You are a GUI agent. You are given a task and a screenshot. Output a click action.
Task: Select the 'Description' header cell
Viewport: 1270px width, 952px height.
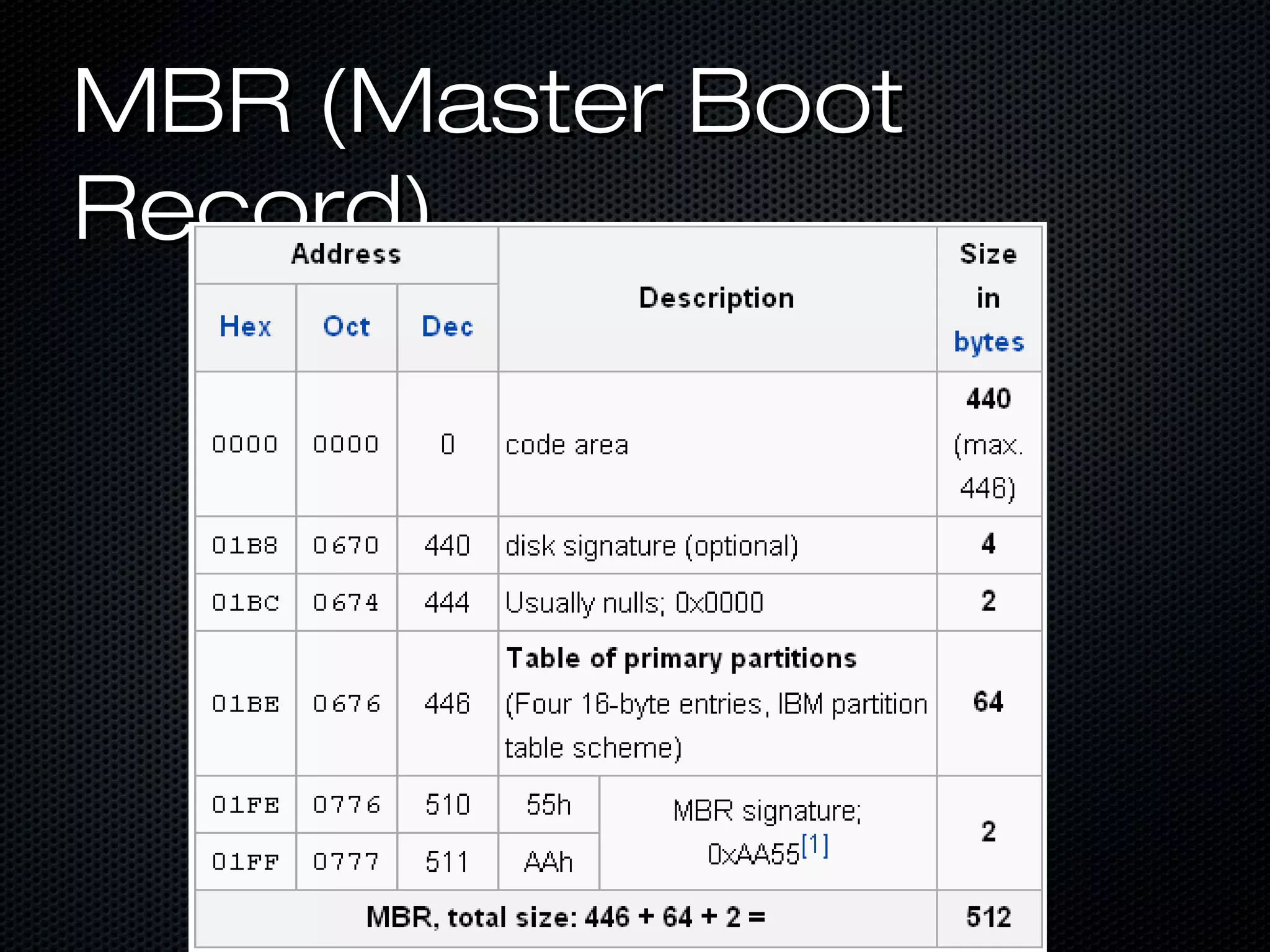[x=717, y=299]
